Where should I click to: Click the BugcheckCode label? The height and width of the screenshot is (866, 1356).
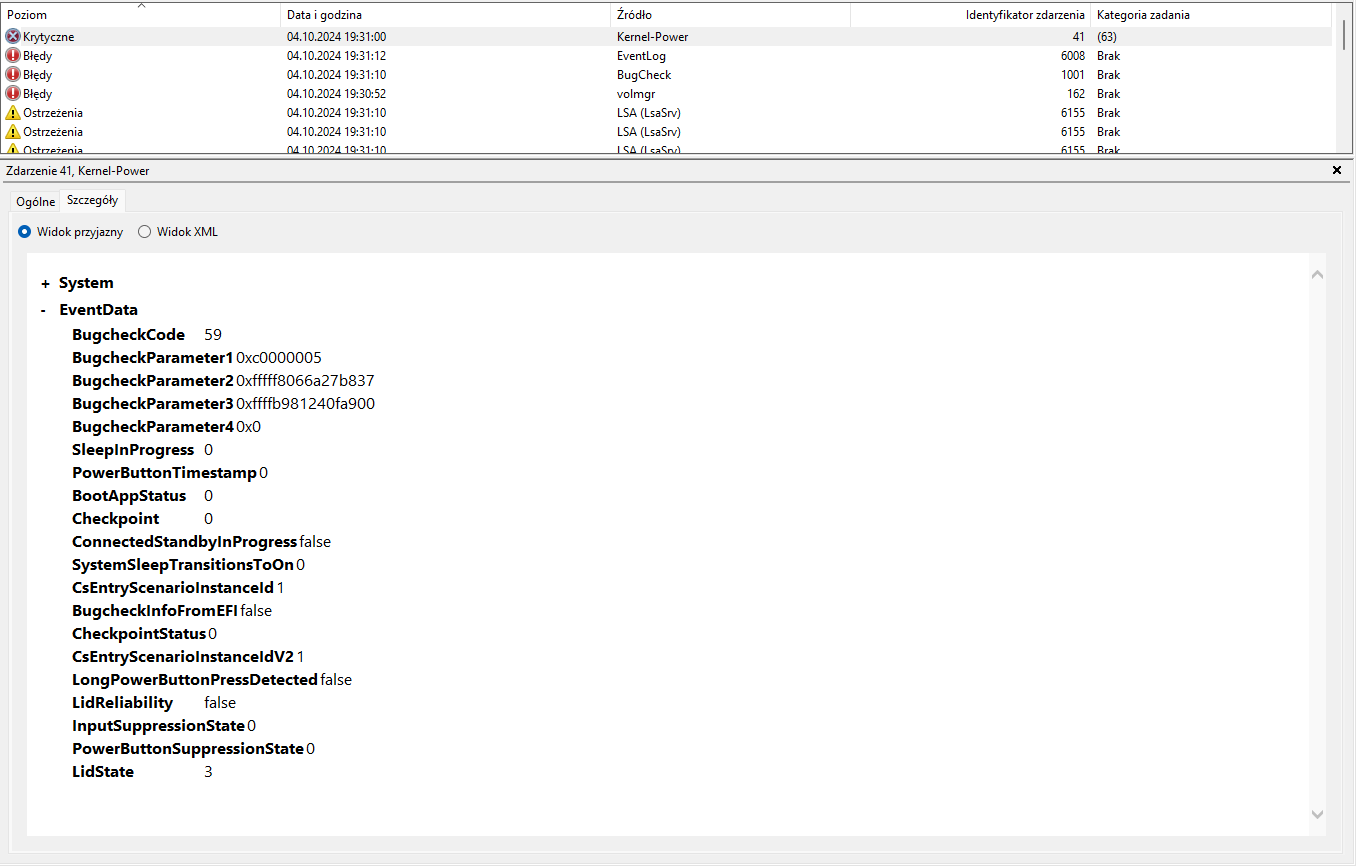pyautogui.click(x=128, y=335)
